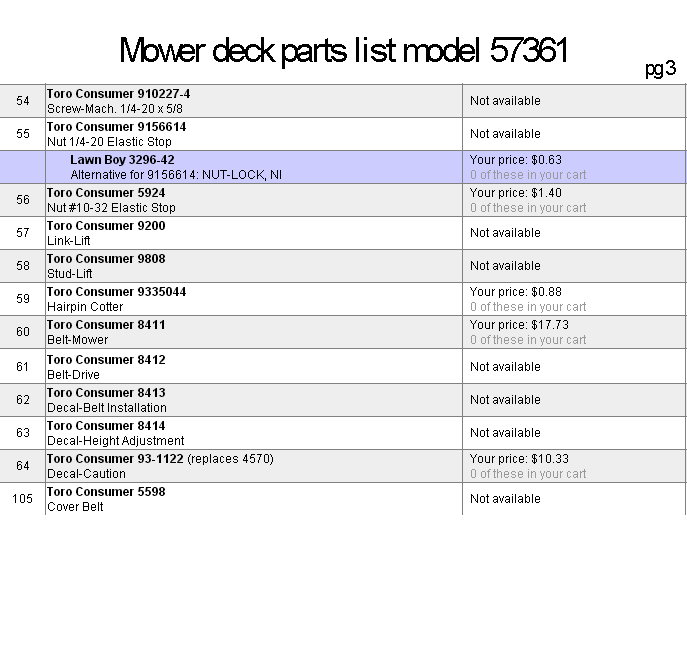Open Toro Consumer 9156614 nut entry

pos(116,127)
